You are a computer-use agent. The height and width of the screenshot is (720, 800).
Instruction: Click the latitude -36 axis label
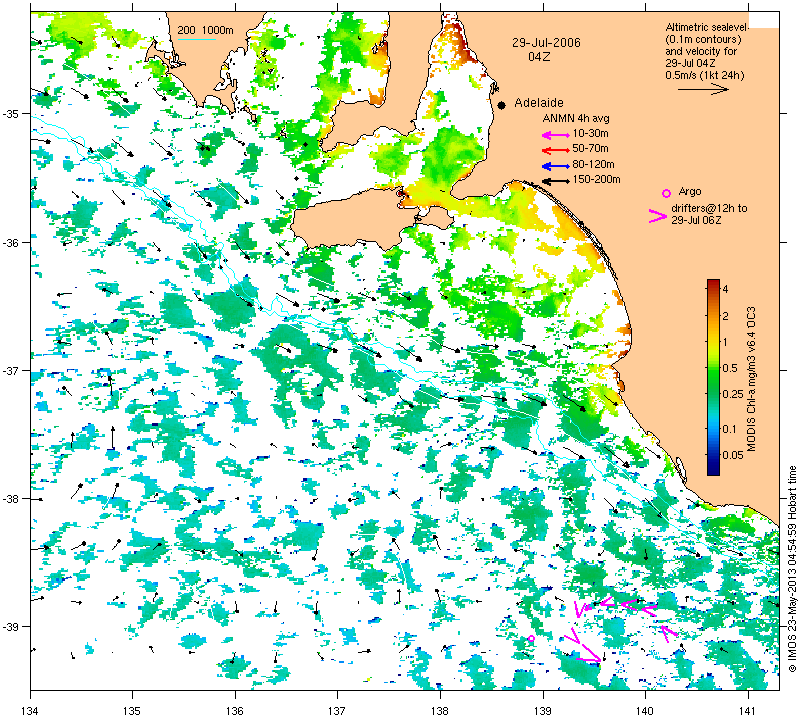[x=11, y=242]
